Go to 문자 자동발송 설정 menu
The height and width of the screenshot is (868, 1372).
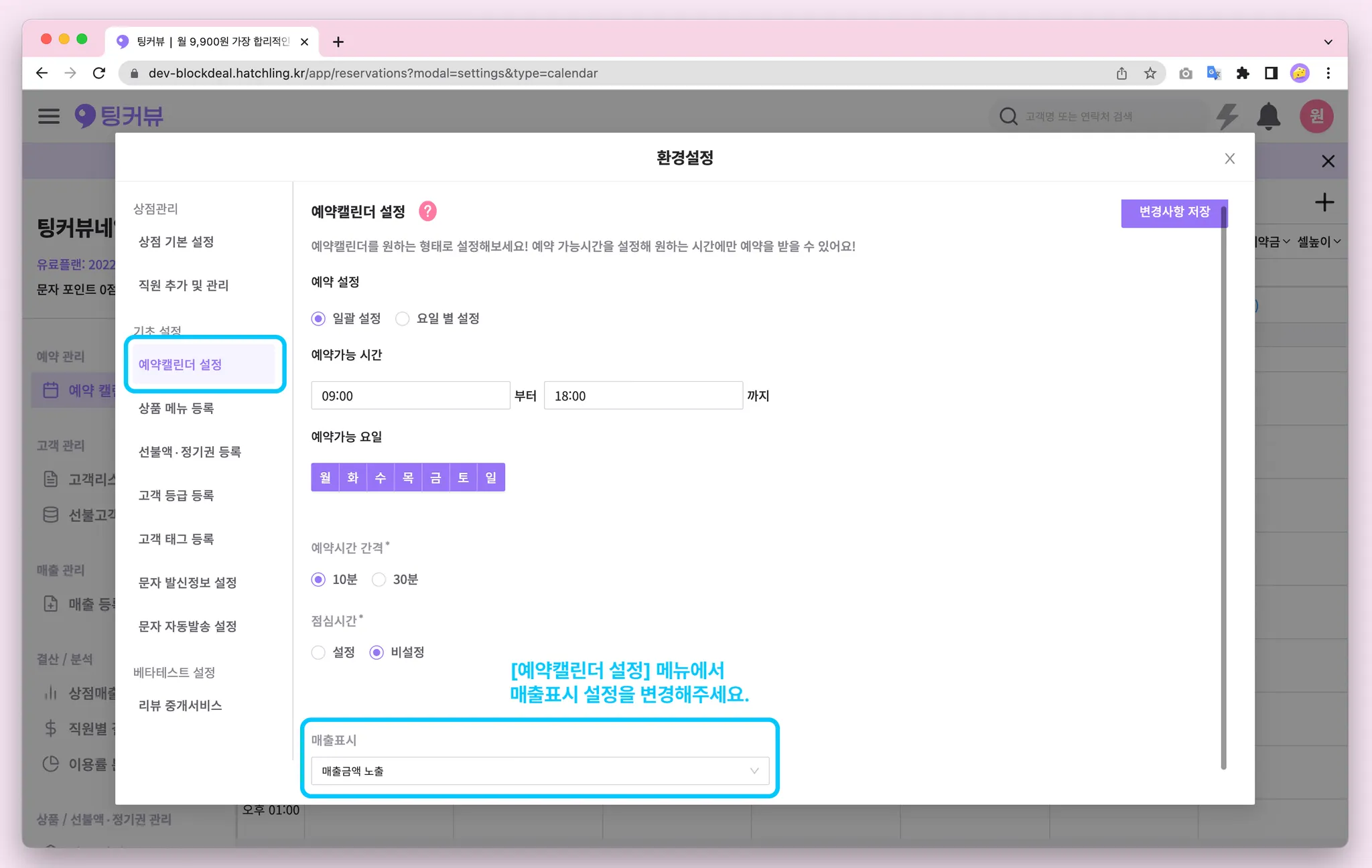(188, 626)
